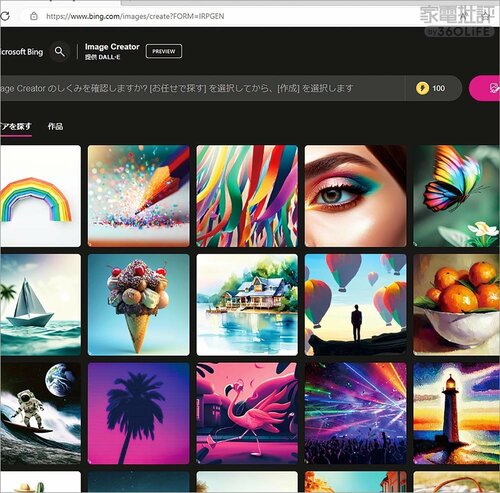500x493 pixels.
Task: Select the アを探す ideas tab
Action: pyautogui.click(x=16, y=127)
